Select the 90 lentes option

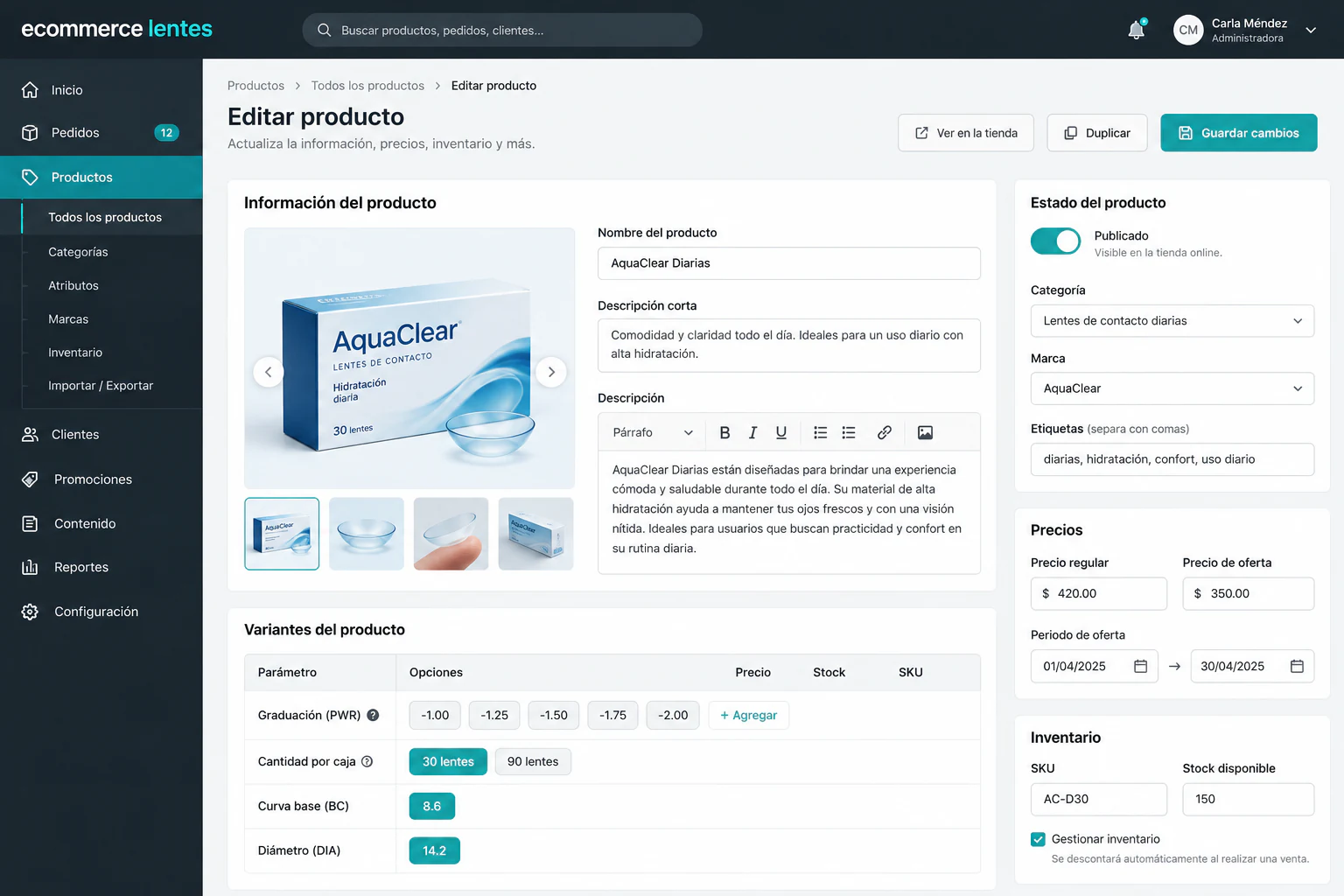tap(533, 761)
